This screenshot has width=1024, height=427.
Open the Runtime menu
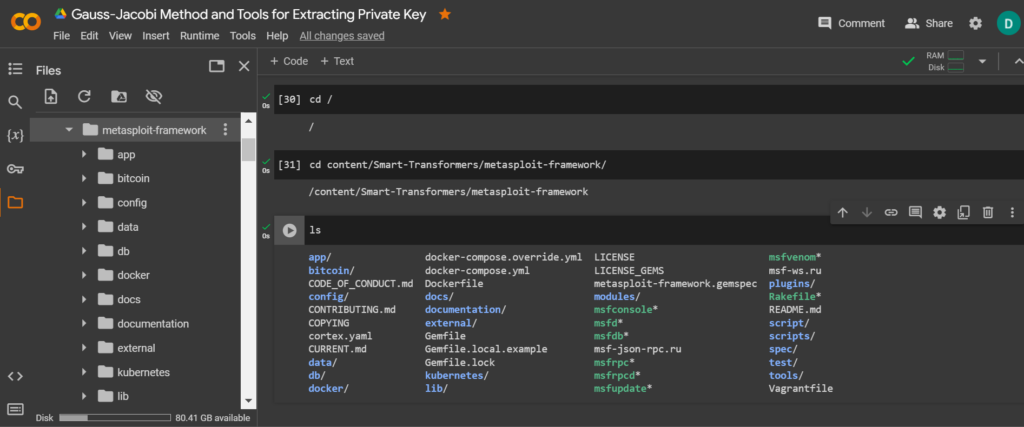click(199, 36)
